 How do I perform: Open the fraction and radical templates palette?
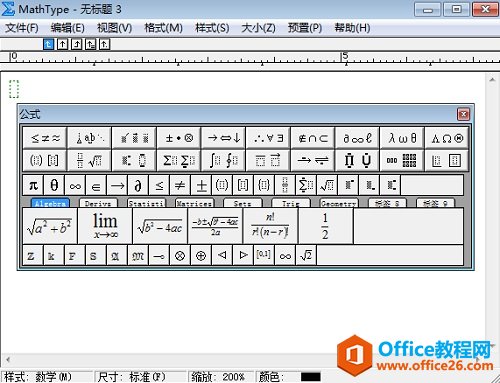tap(89, 160)
